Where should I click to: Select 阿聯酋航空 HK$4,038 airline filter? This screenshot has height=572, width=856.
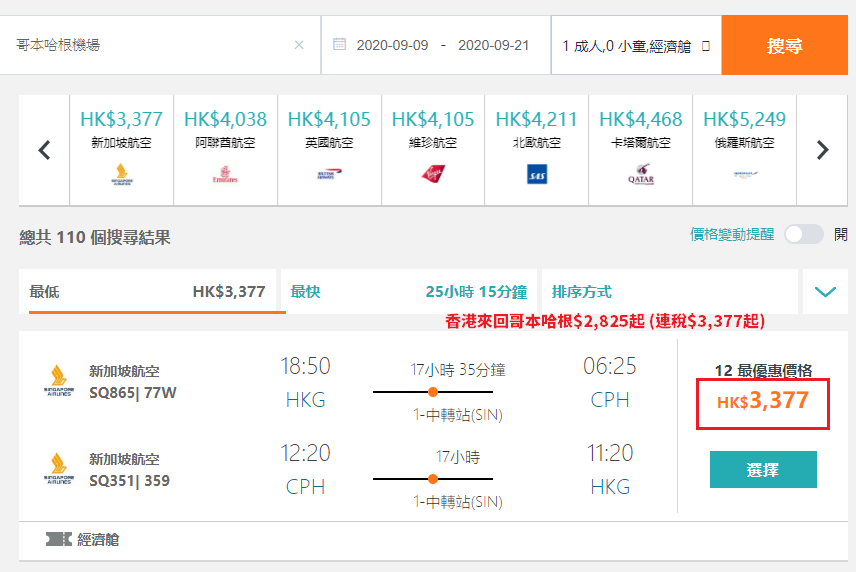click(225, 150)
